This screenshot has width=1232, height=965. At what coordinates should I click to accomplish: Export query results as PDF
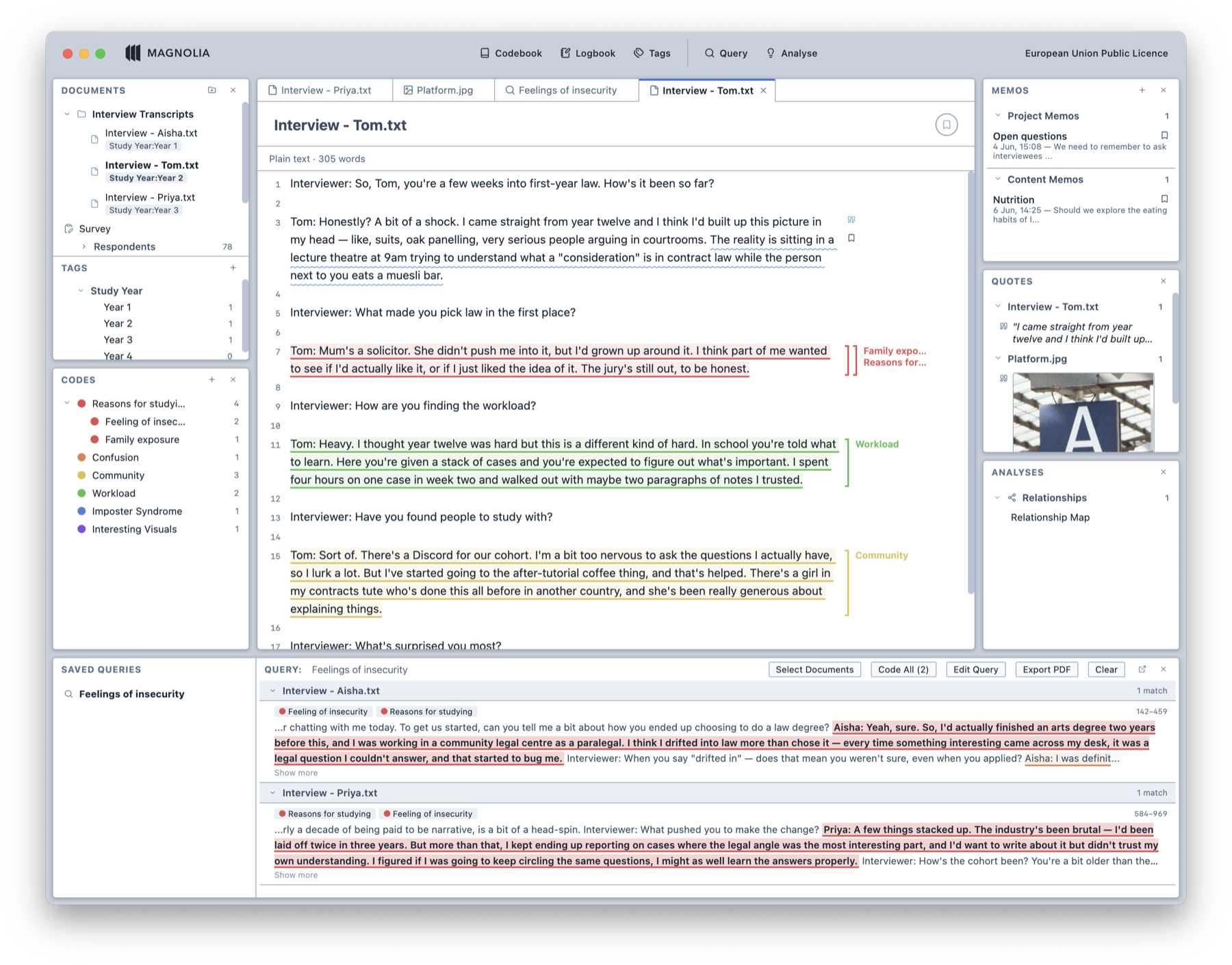(x=1046, y=669)
